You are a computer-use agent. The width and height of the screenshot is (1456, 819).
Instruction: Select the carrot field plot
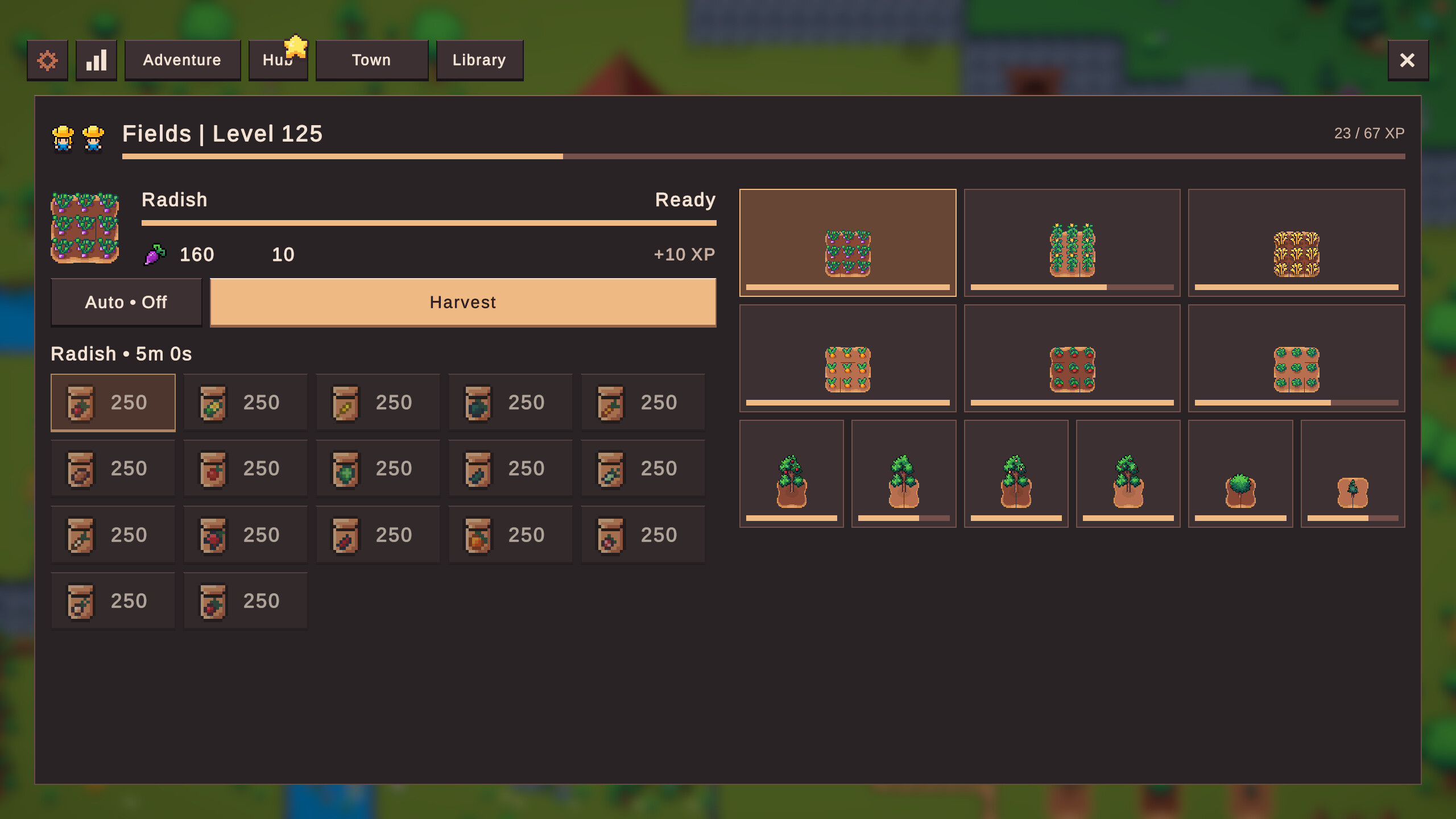click(x=847, y=358)
